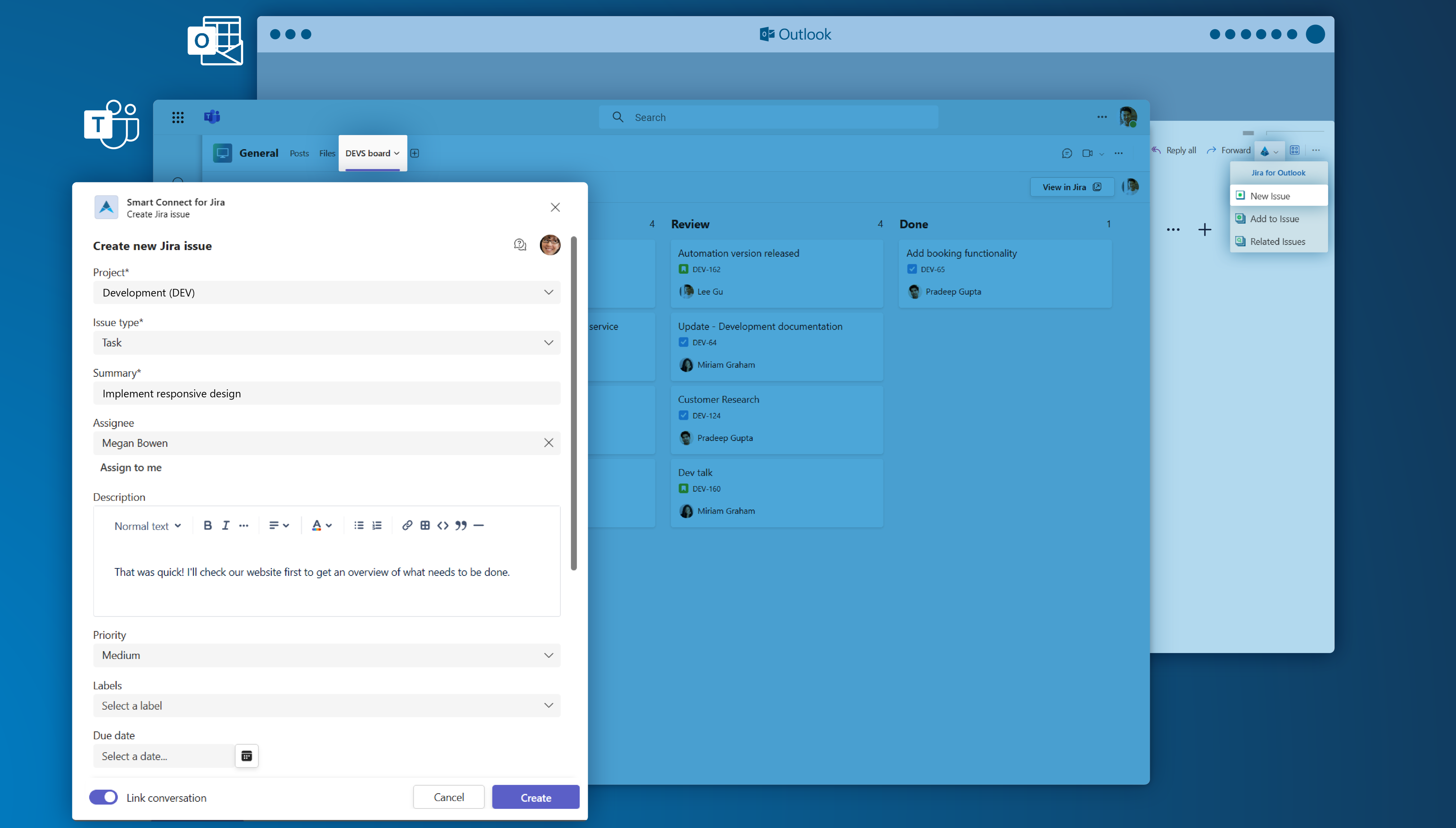Click the italic formatting icon
Viewport: 1456px width, 828px height.
click(x=226, y=525)
